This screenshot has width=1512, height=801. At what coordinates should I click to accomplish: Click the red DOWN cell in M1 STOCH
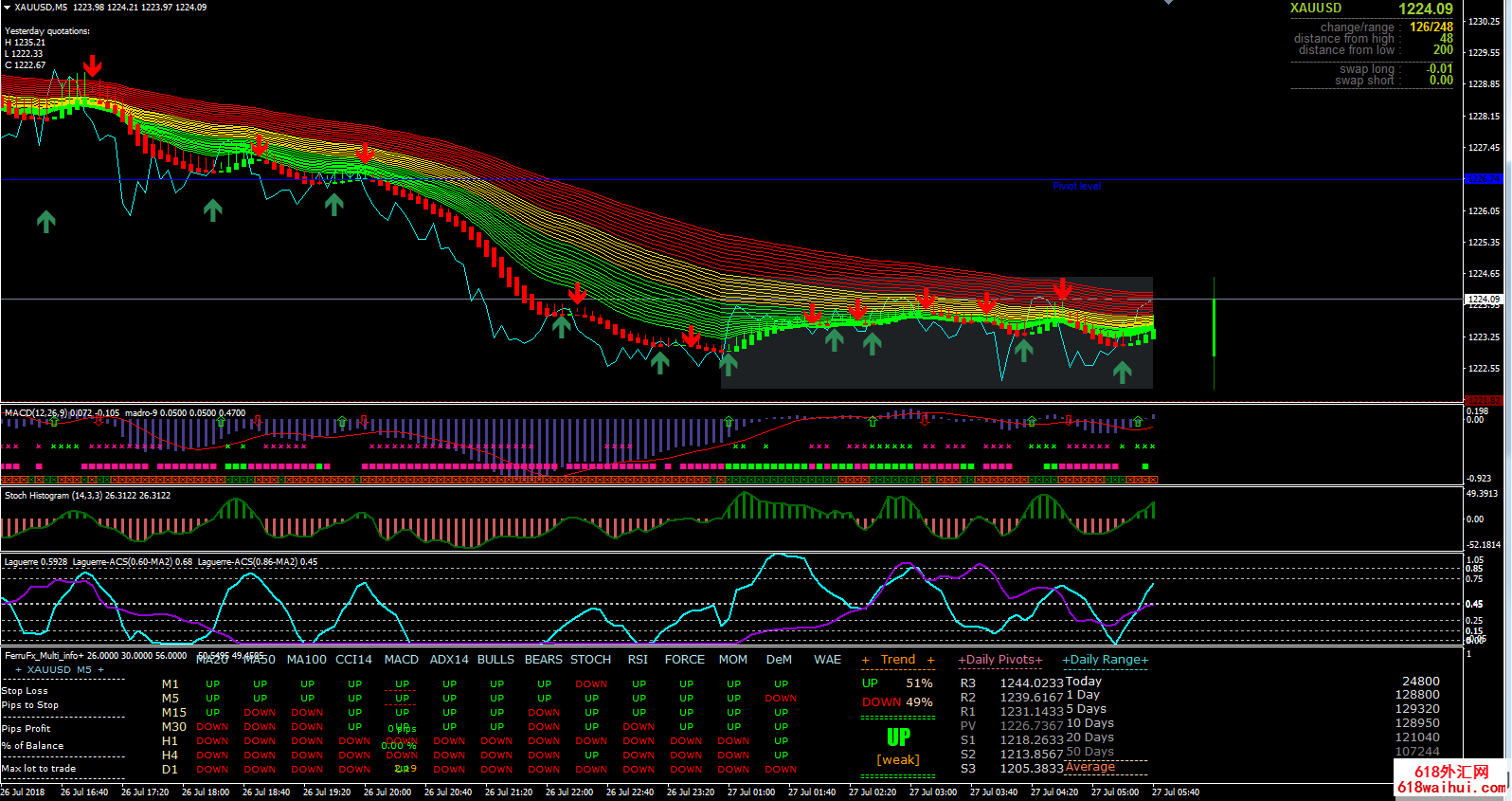(x=591, y=684)
